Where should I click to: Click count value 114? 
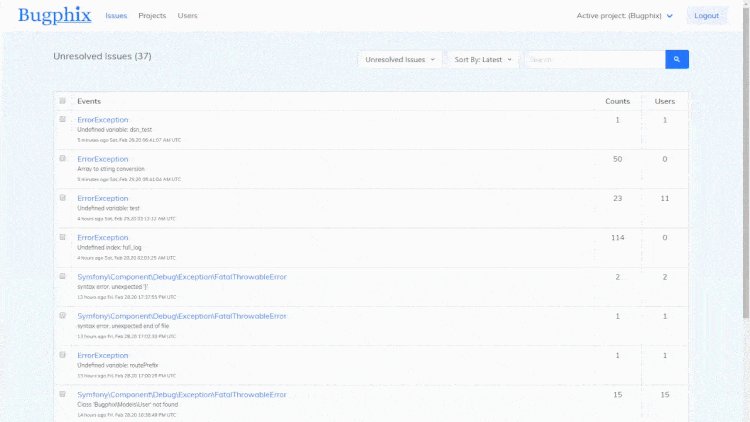pyautogui.click(x=618, y=237)
